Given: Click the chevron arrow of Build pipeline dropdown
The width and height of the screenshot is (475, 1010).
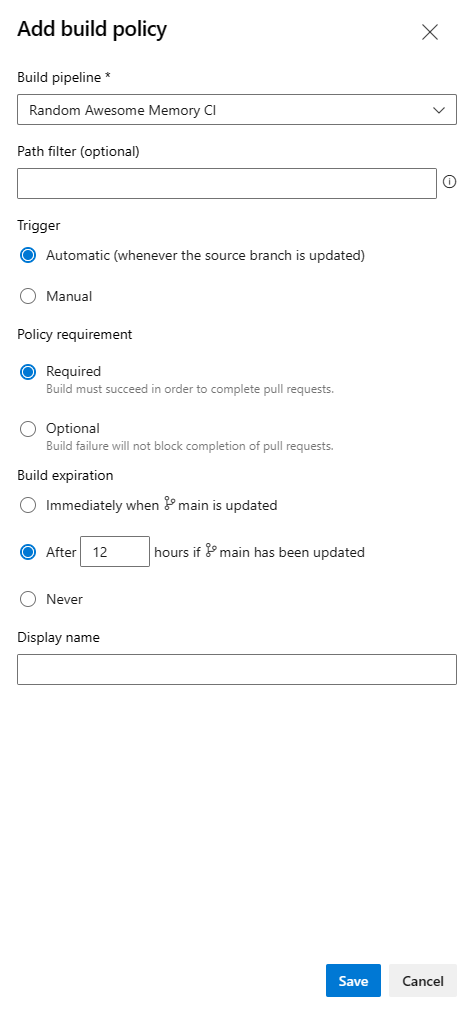Looking at the screenshot, I should (x=440, y=110).
